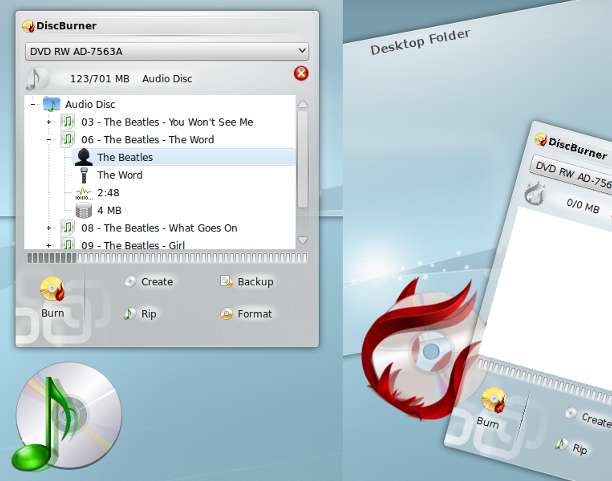Click Create in tilted DiscBurner window
This screenshot has height=481, width=612.
(587, 417)
